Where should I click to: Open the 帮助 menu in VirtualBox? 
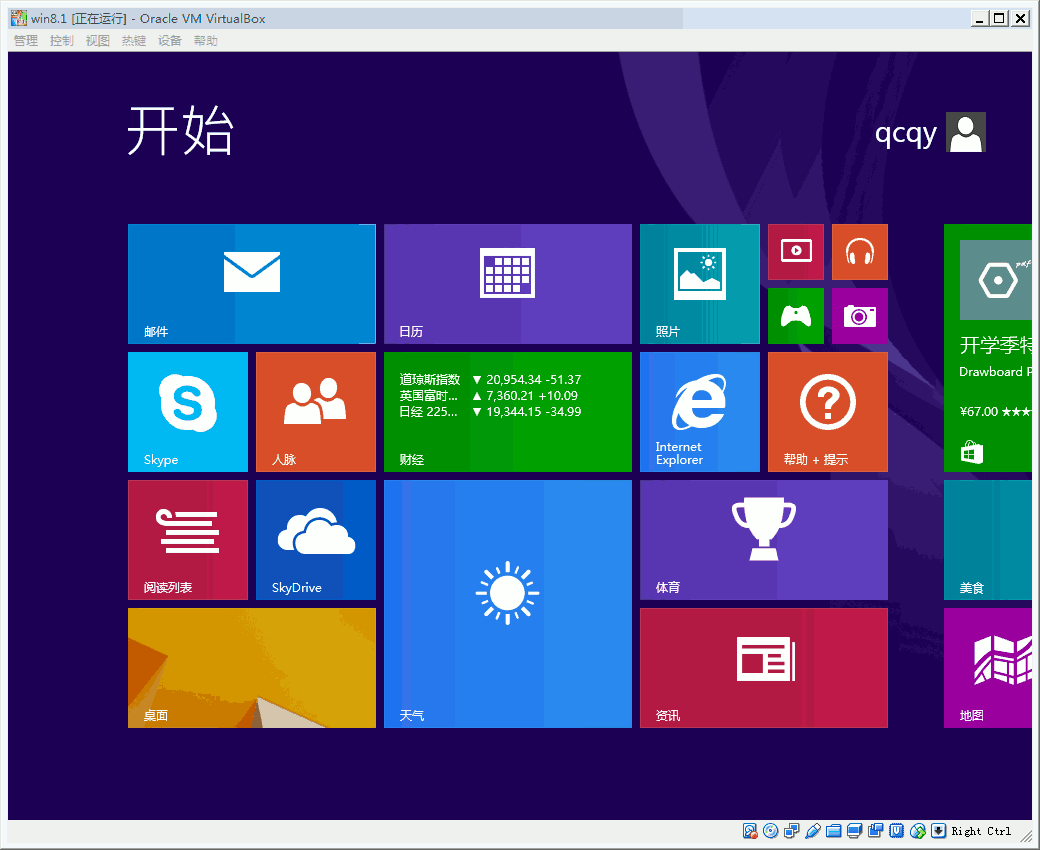coord(206,40)
